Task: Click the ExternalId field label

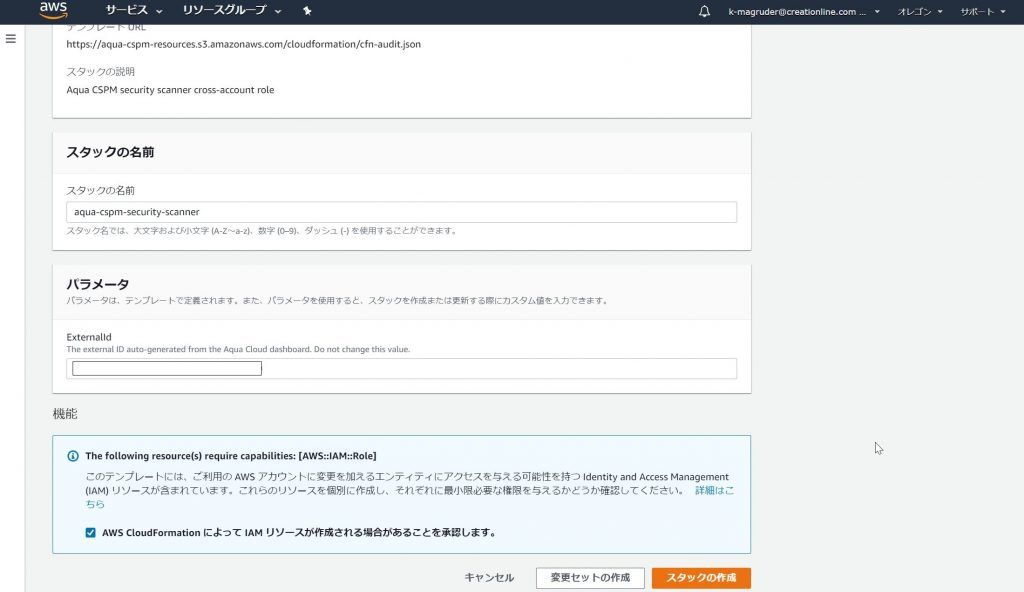Action: point(89,337)
